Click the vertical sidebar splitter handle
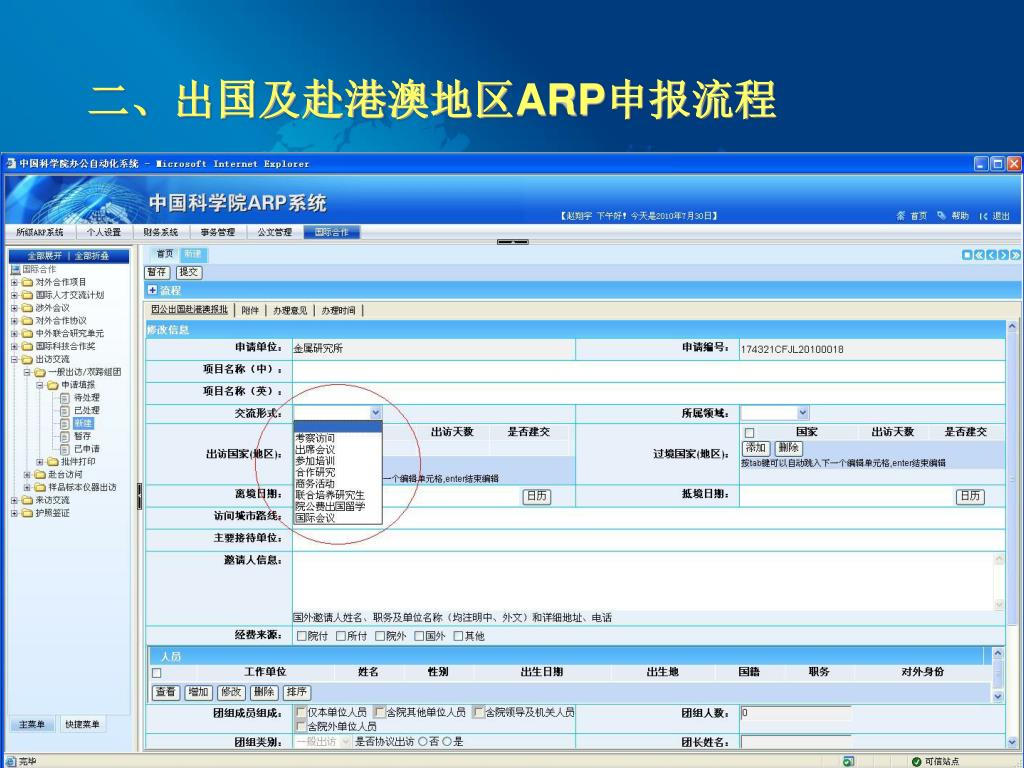1024x768 pixels. (x=139, y=496)
